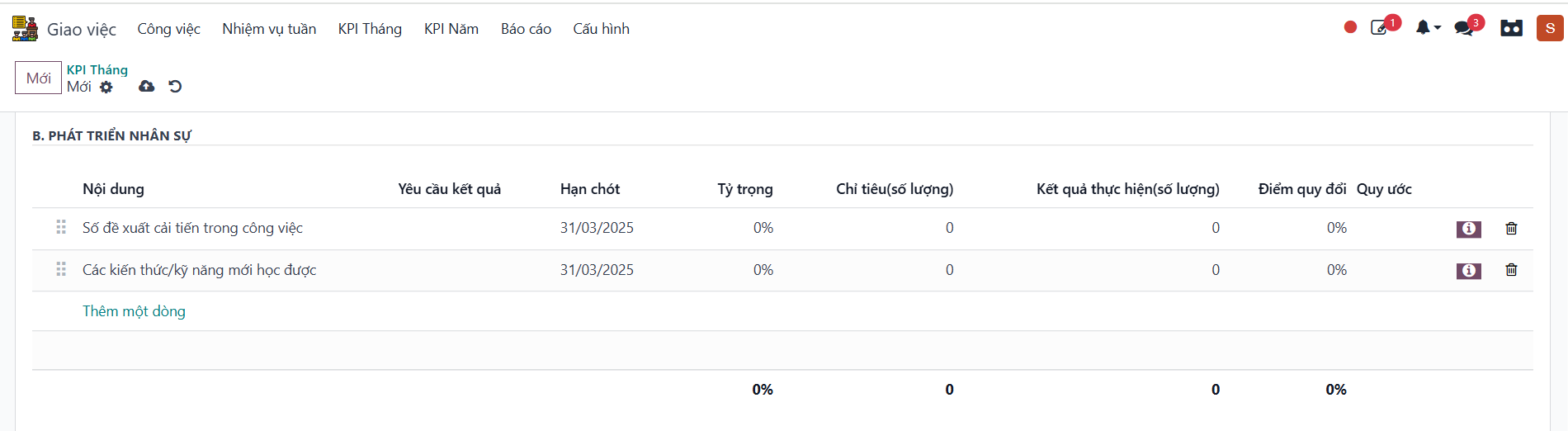Discard changes with the undo arrow icon

pos(175,86)
